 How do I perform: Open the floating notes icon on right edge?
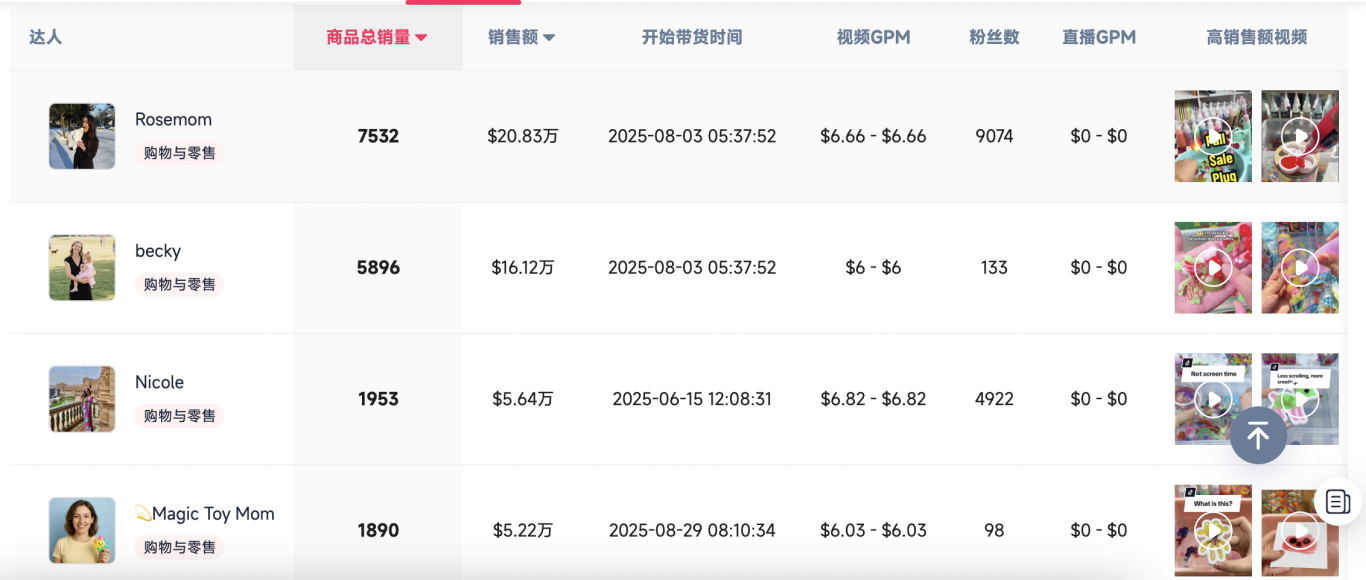click(x=1338, y=503)
